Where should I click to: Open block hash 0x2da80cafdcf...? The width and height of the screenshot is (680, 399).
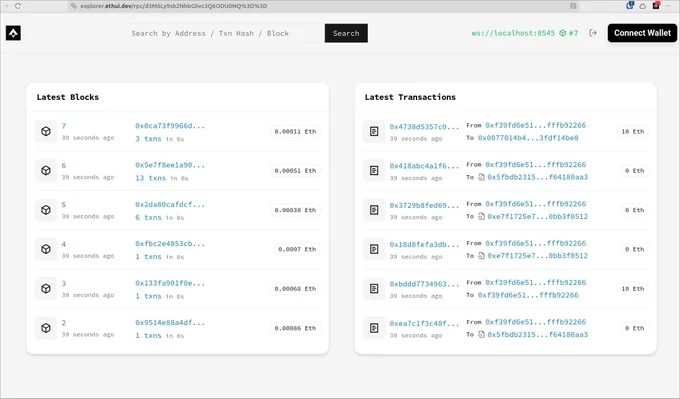click(x=170, y=204)
